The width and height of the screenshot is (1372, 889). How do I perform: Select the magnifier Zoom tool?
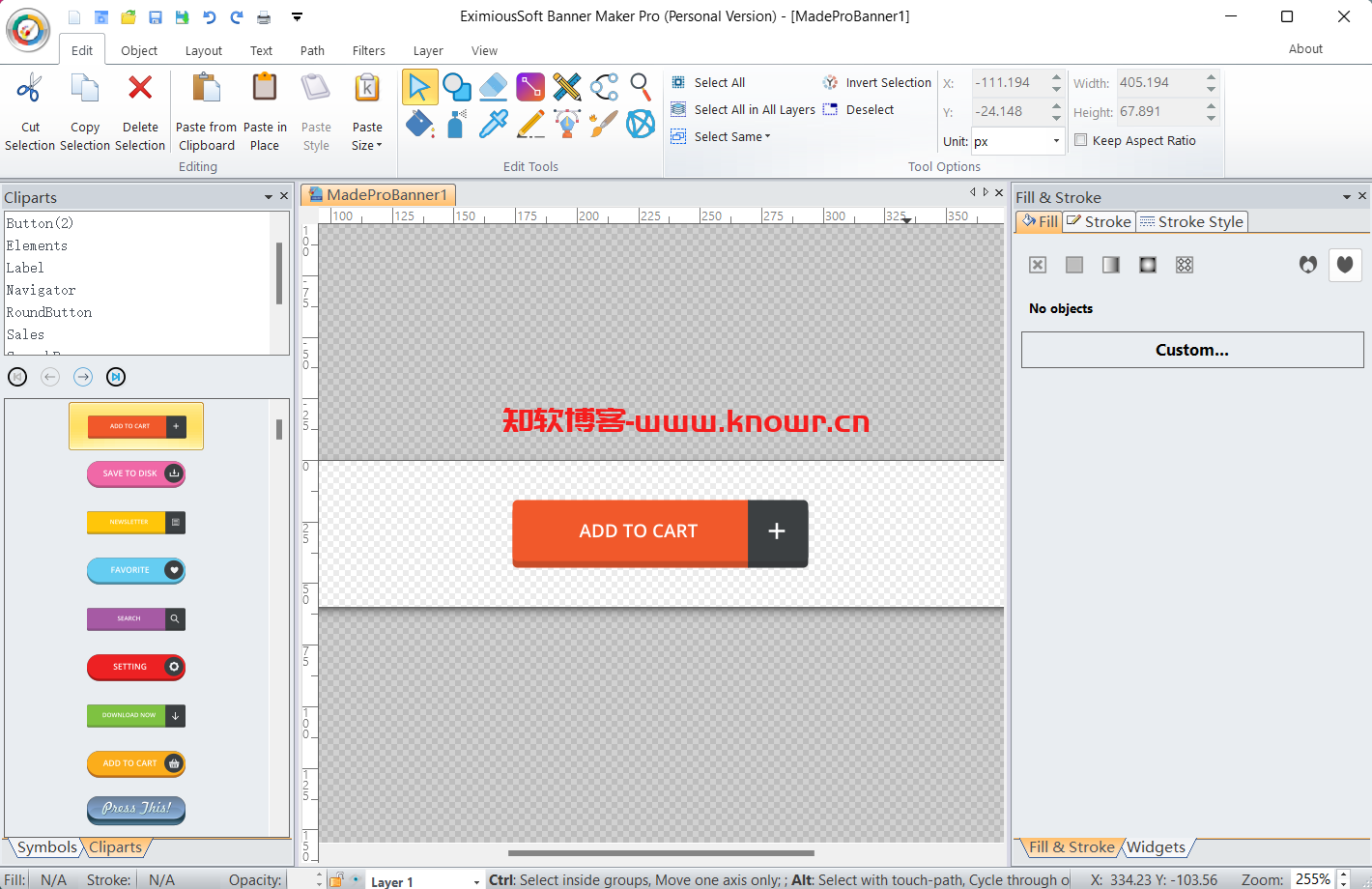pos(641,87)
